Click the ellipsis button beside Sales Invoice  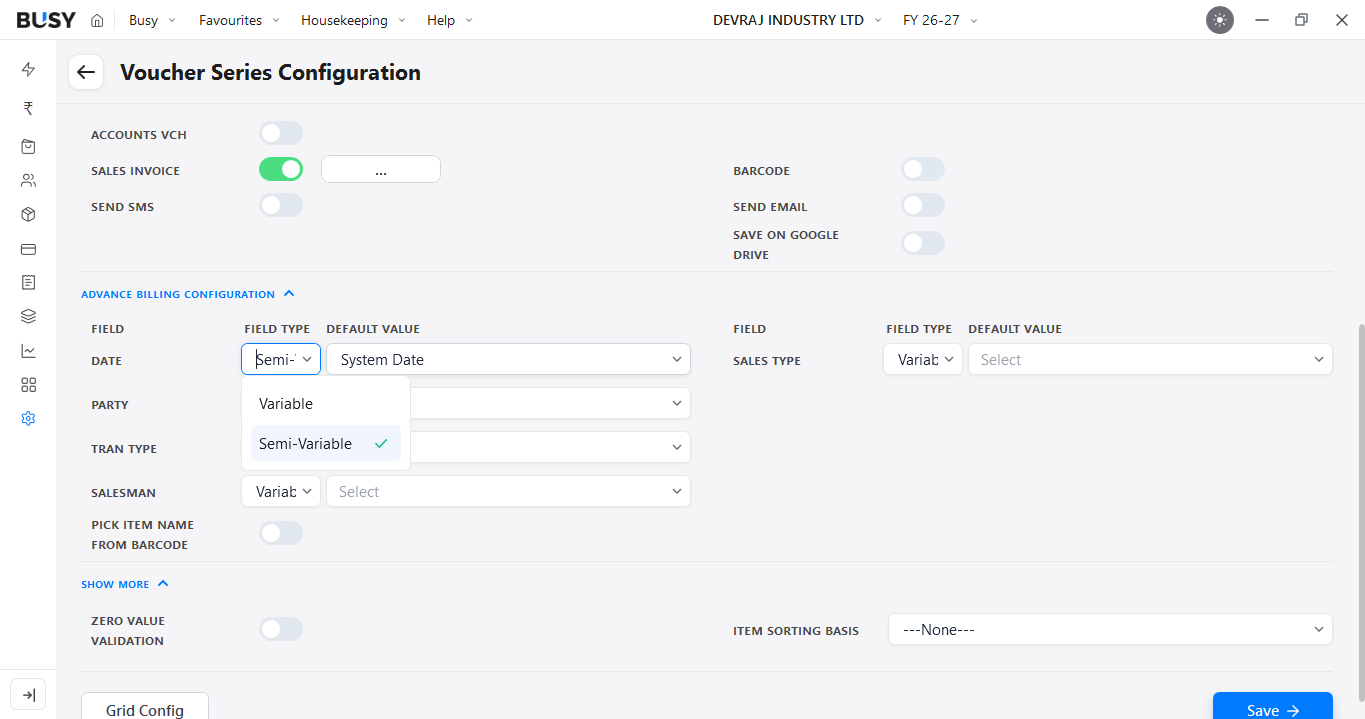pos(381,170)
